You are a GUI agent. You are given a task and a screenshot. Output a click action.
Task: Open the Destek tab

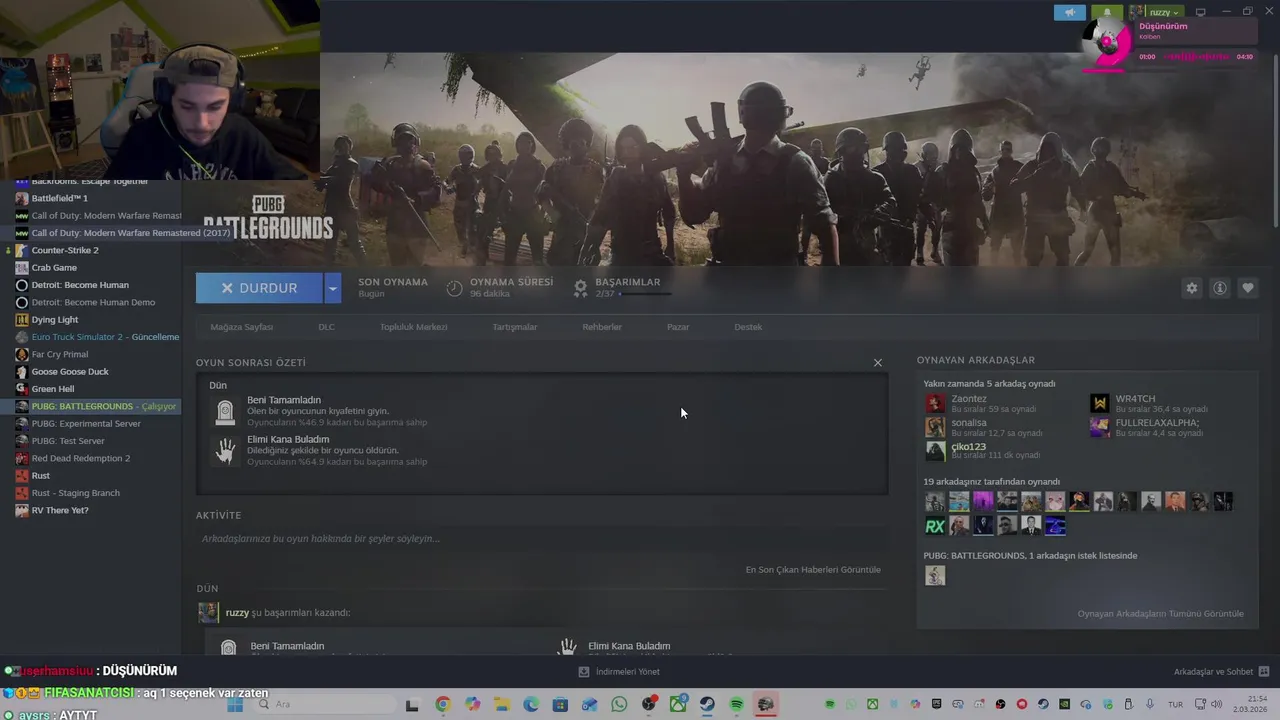748,327
